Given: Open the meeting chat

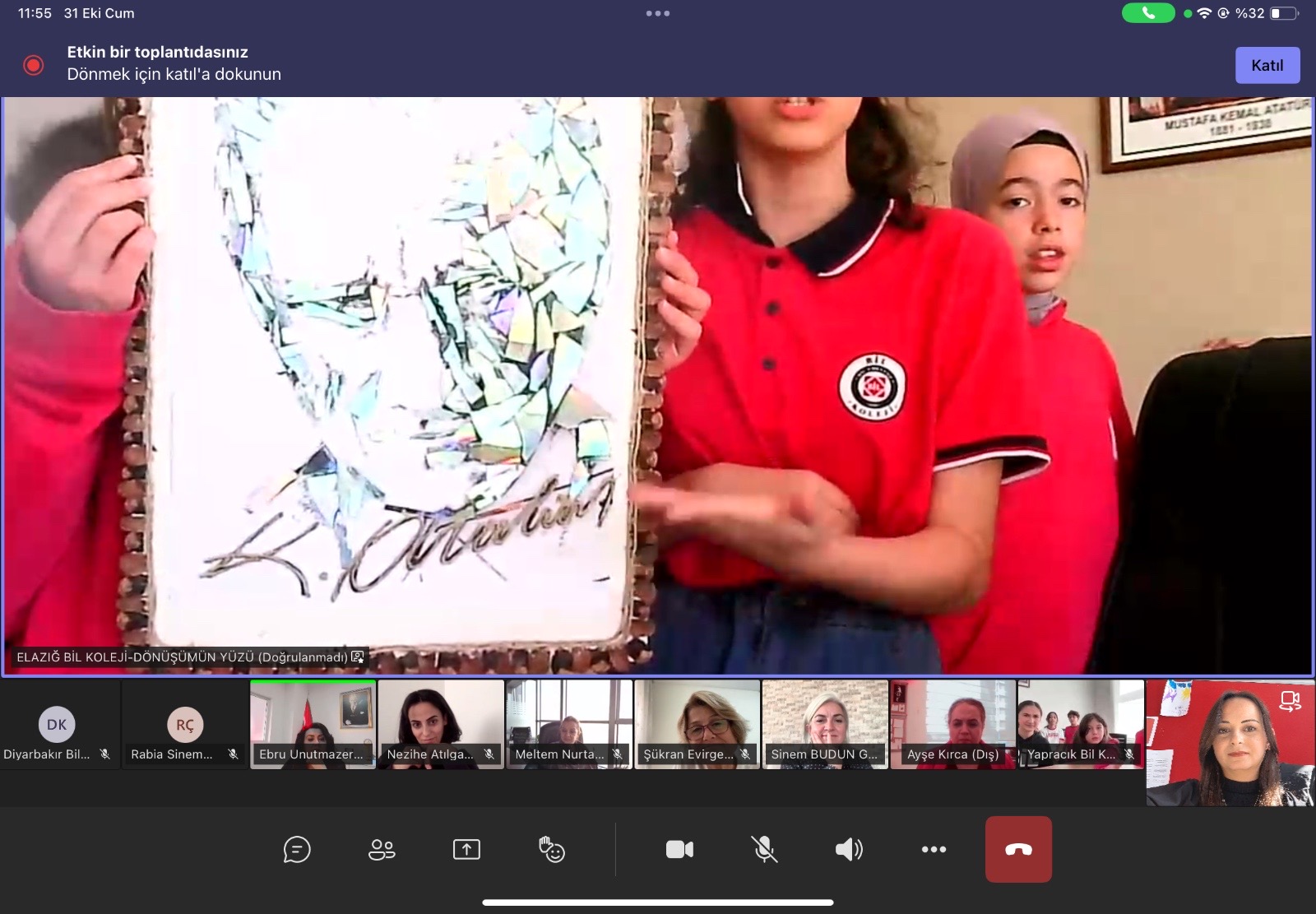Looking at the screenshot, I should tap(297, 849).
